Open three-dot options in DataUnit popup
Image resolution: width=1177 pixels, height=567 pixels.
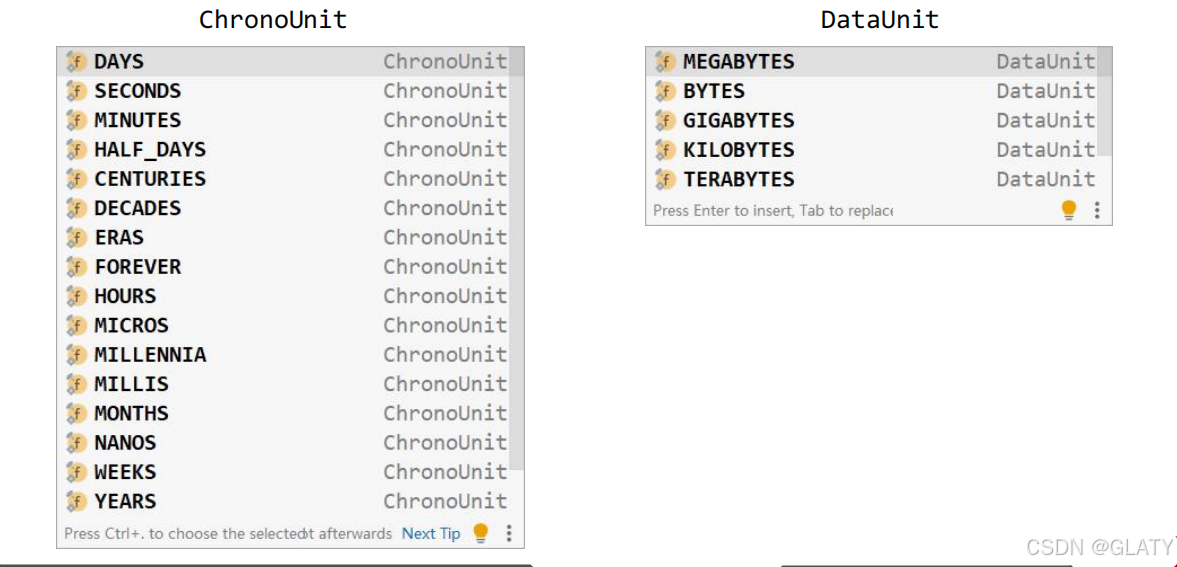[1097, 210]
